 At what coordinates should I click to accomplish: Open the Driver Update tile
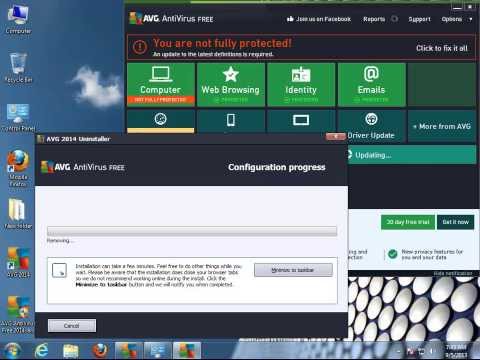[373, 127]
